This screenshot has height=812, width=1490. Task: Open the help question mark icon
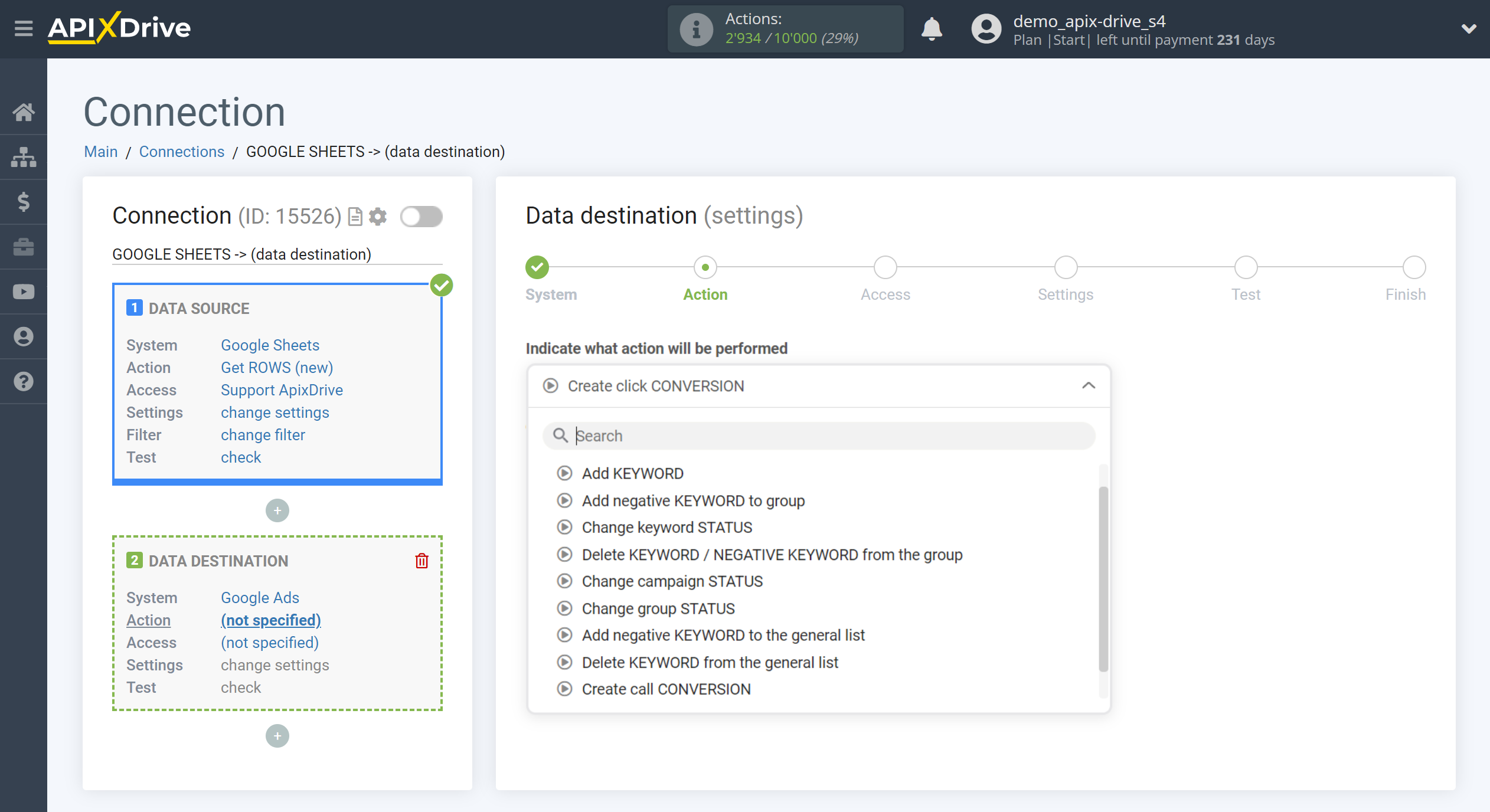[x=24, y=381]
